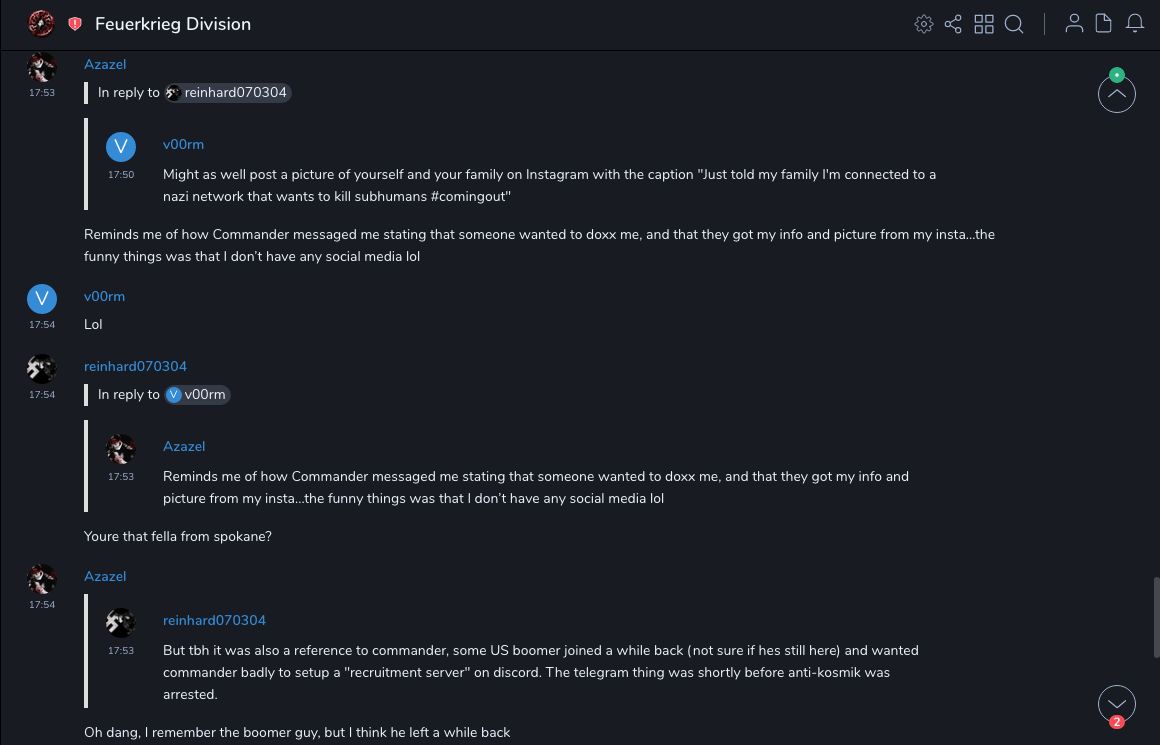Click the search magnifier icon

coord(1014,24)
